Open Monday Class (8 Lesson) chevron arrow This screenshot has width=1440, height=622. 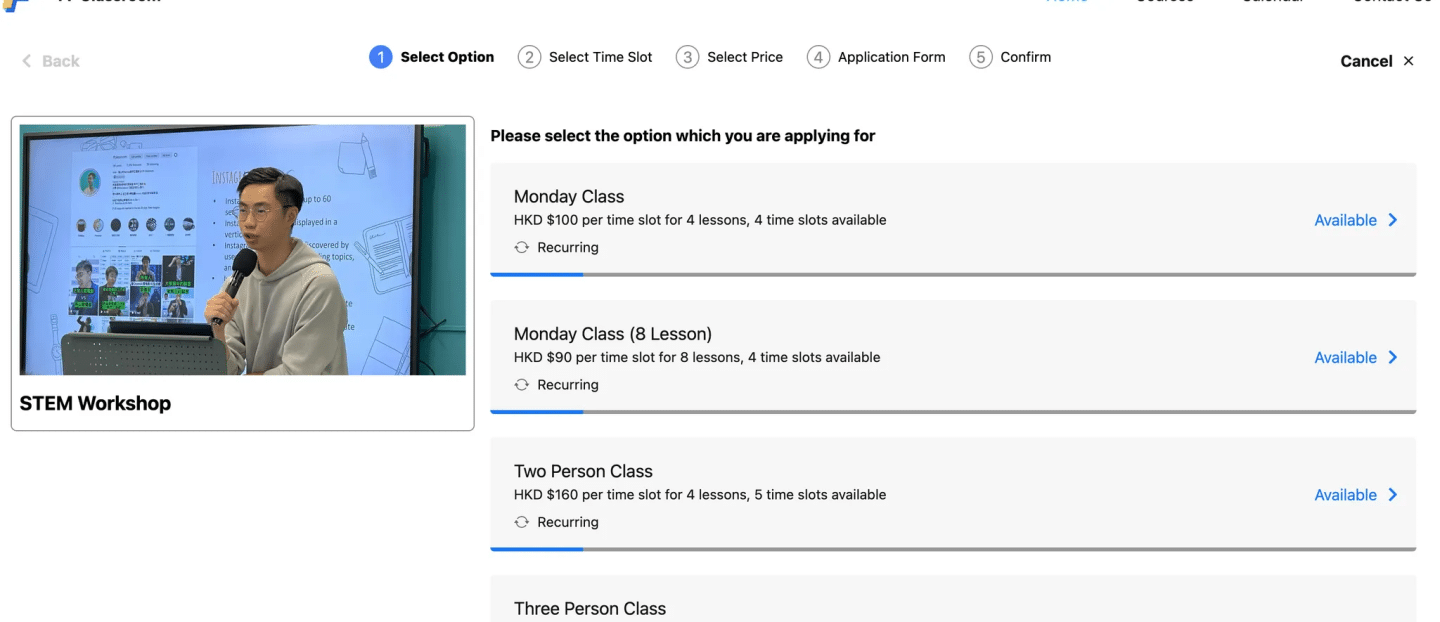tap(1393, 357)
